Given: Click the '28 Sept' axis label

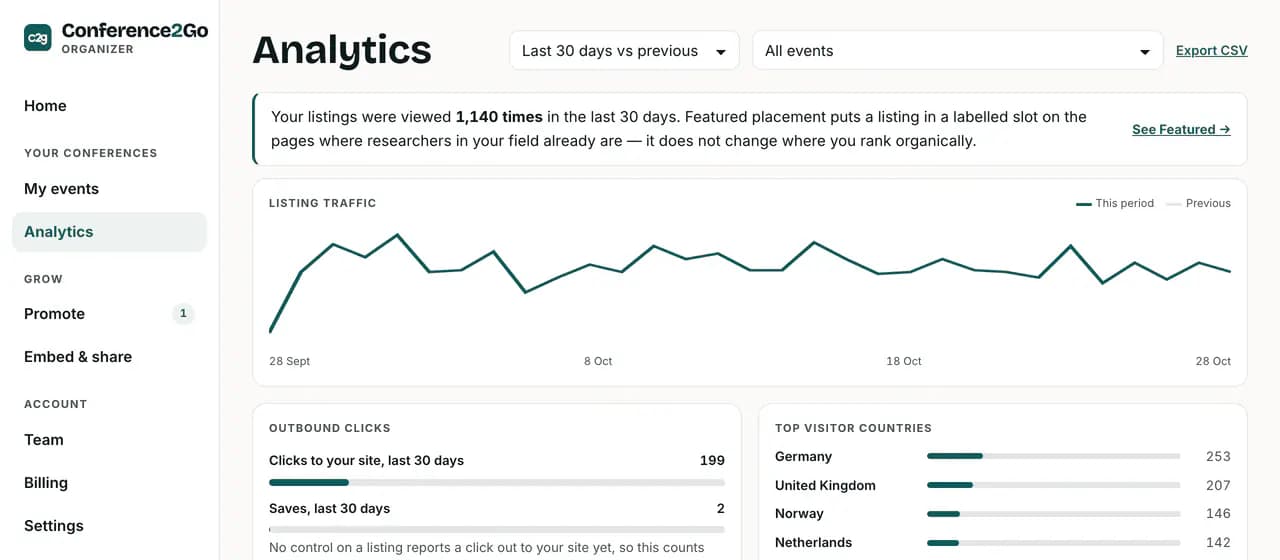Looking at the screenshot, I should (290, 361).
